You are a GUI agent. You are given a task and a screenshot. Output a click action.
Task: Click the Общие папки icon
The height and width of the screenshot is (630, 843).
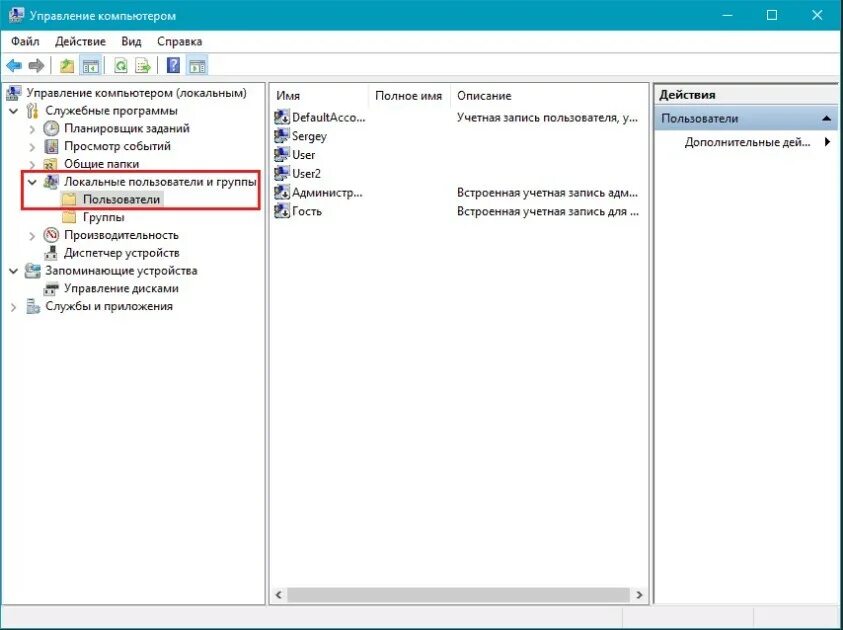coord(51,164)
